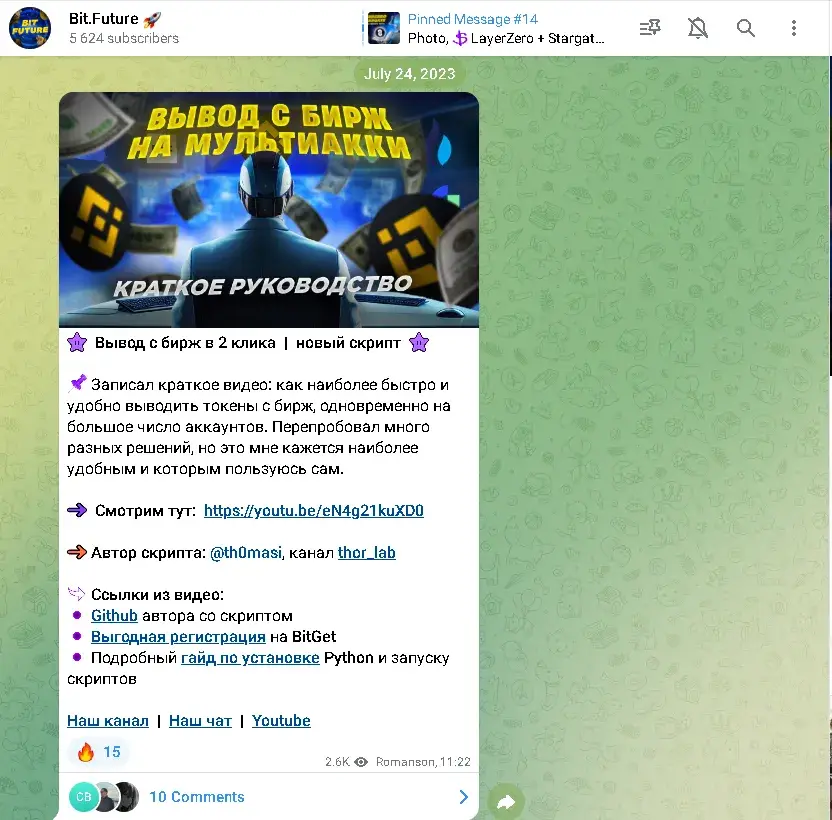Image resolution: width=832 pixels, height=820 pixels.
Task: Open the Bit.Future channel avatar
Action: click(30, 28)
